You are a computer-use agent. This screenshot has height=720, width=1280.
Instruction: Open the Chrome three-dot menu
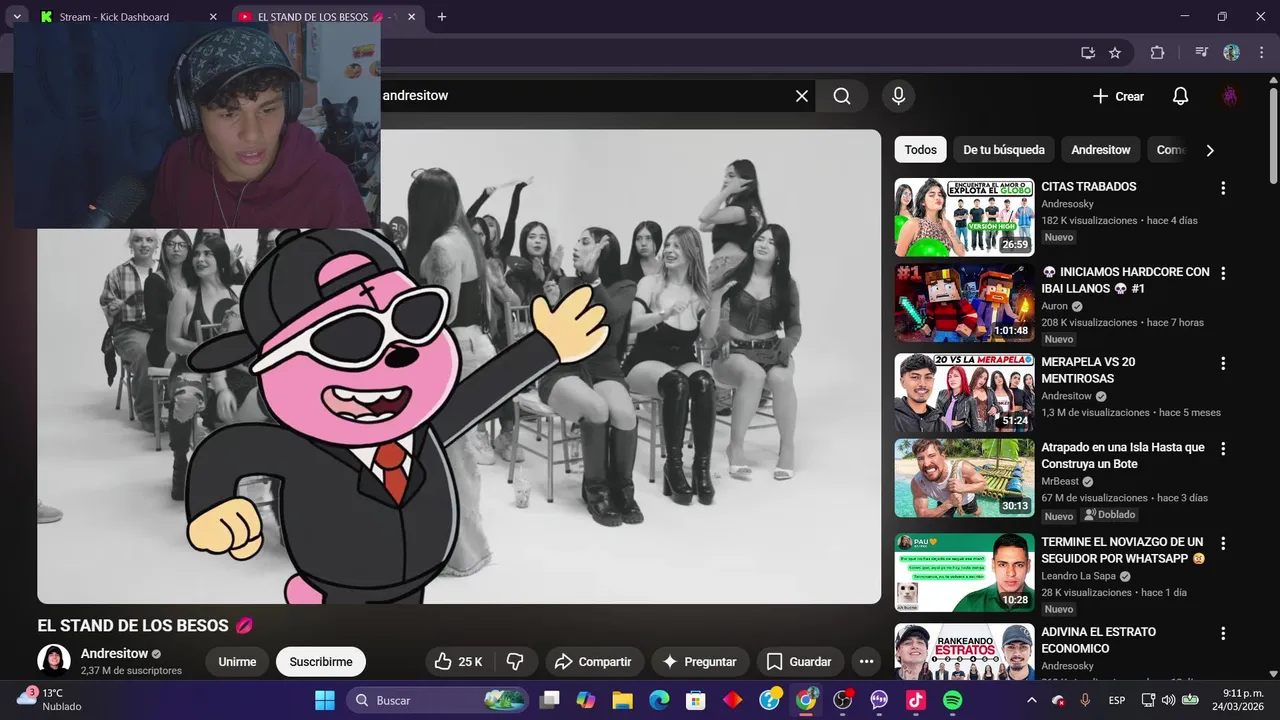pos(1261,53)
